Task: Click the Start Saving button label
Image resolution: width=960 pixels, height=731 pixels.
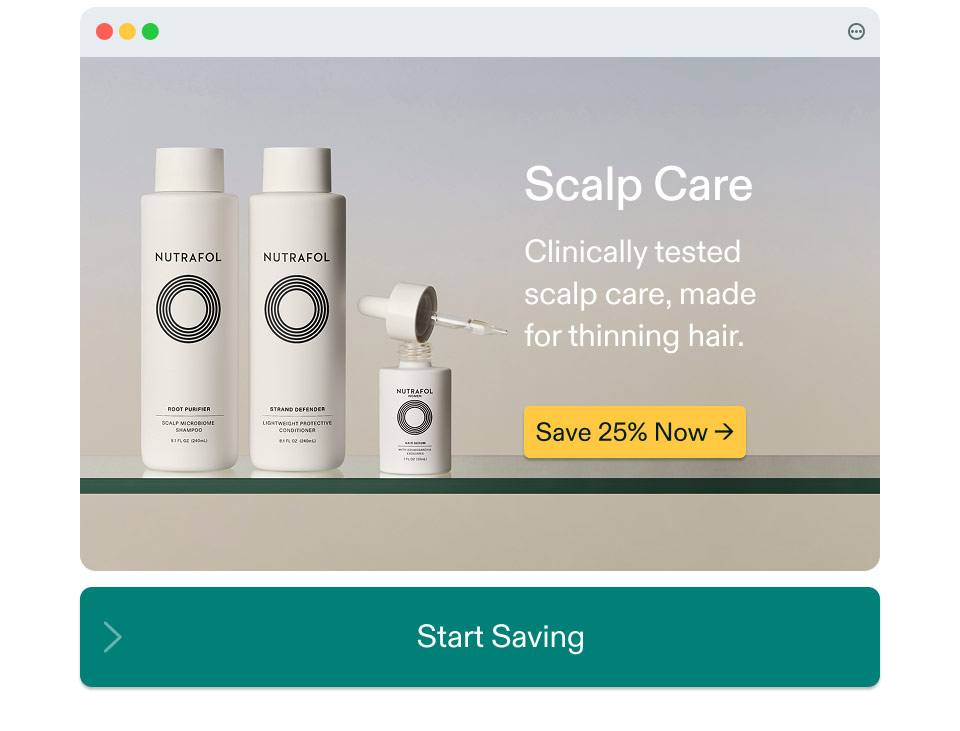Action: pos(500,637)
